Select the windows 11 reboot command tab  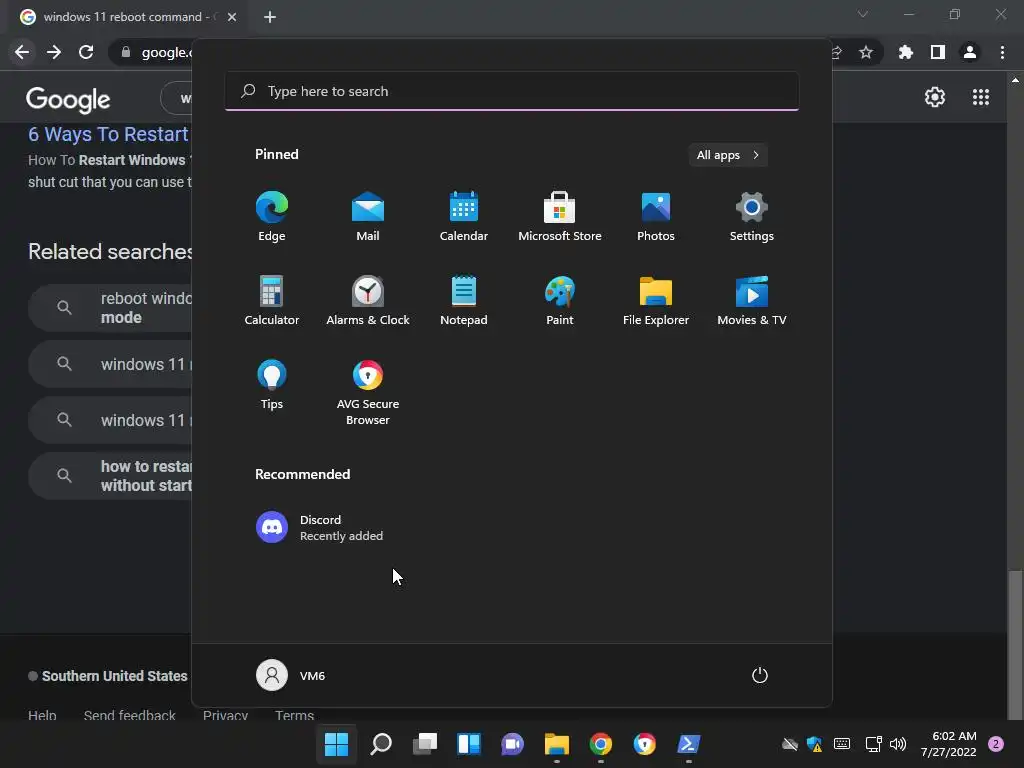[127, 17]
